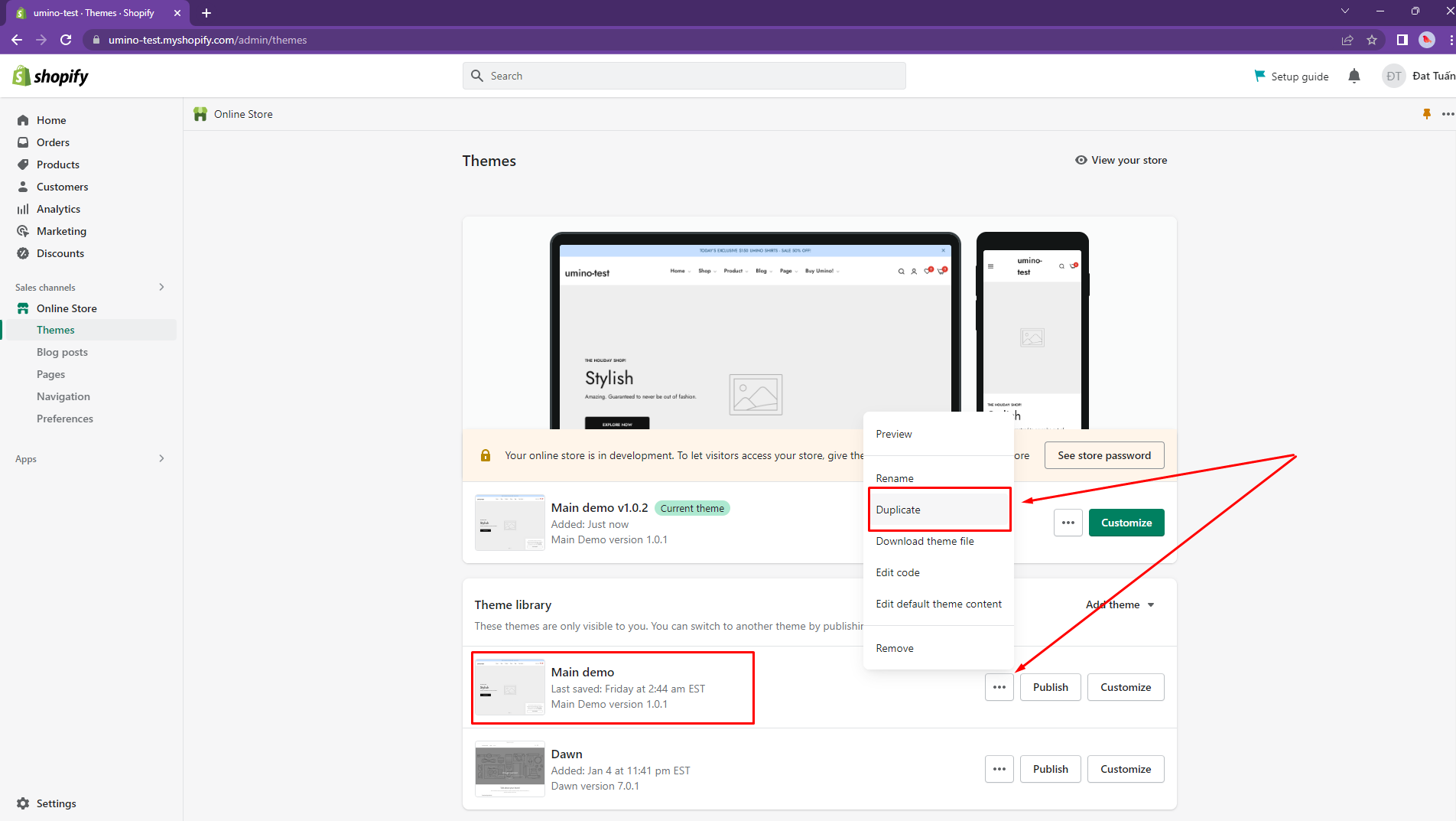Click the Discounts badge icon

23,253
